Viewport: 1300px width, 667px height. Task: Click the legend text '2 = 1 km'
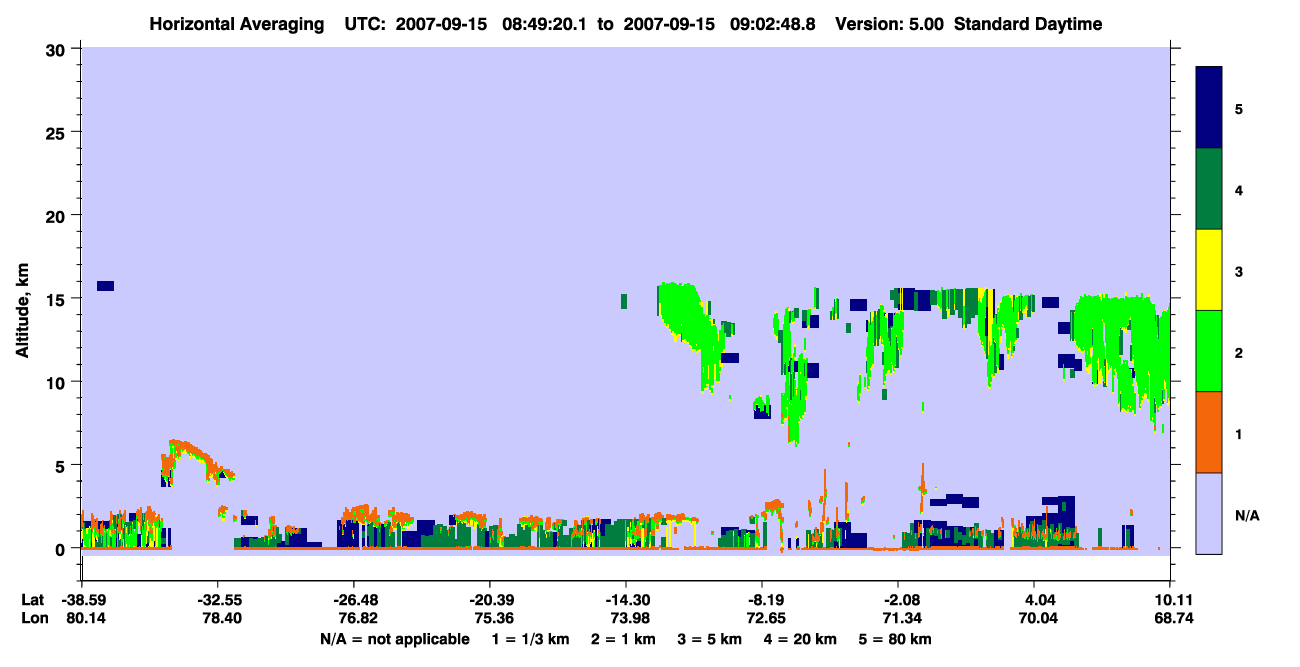coord(623,639)
